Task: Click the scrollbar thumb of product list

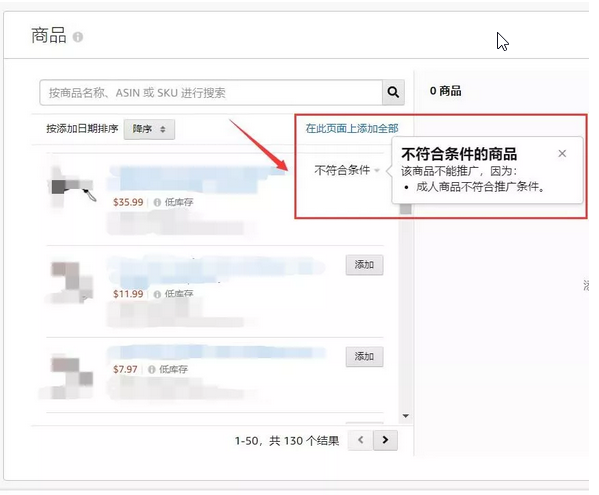Action: tap(406, 209)
